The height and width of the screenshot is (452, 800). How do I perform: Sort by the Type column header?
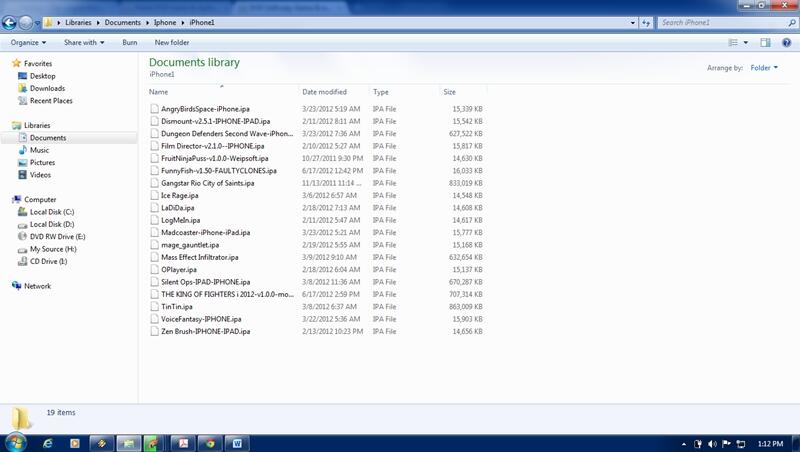pos(404,92)
